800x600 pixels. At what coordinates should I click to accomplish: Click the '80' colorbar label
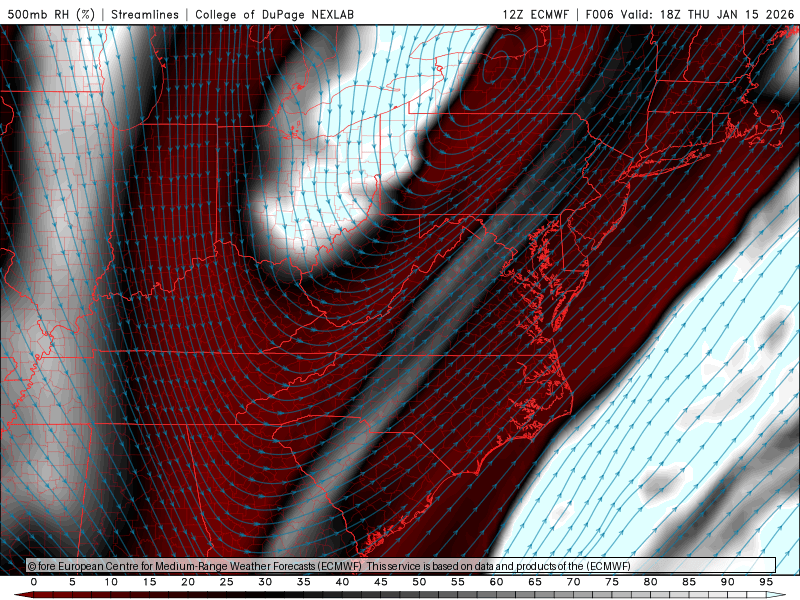click(651, 582)
